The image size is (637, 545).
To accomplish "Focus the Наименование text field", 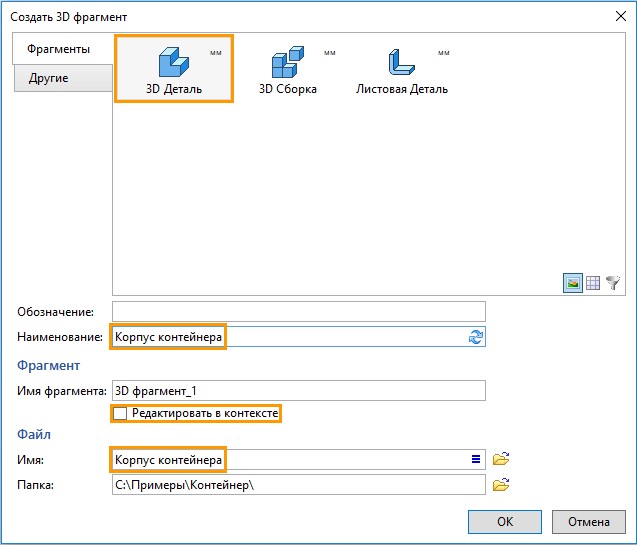I will pyautogui.click(x=299, y=337).
